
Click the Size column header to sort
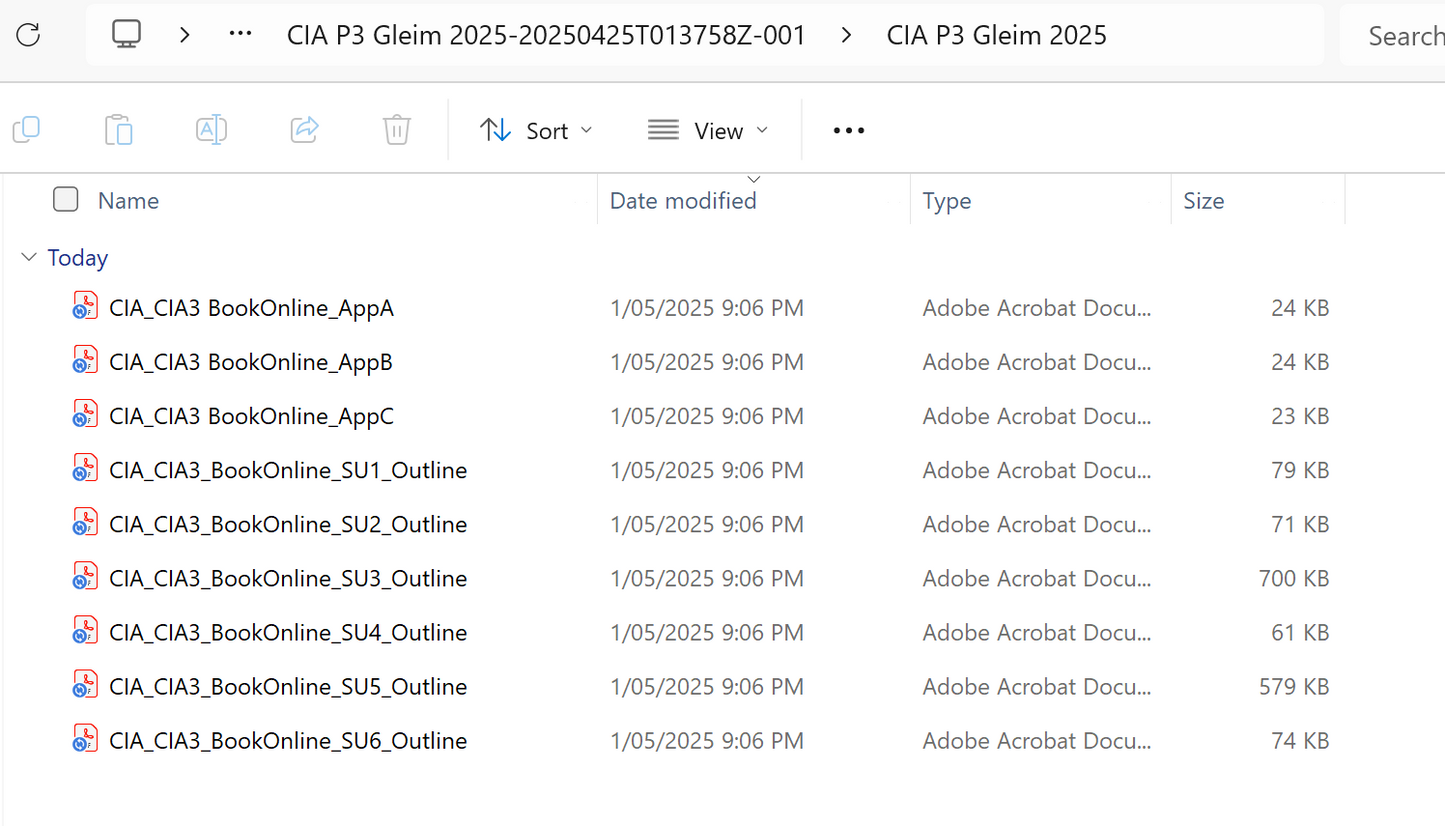coord(1203,201)
